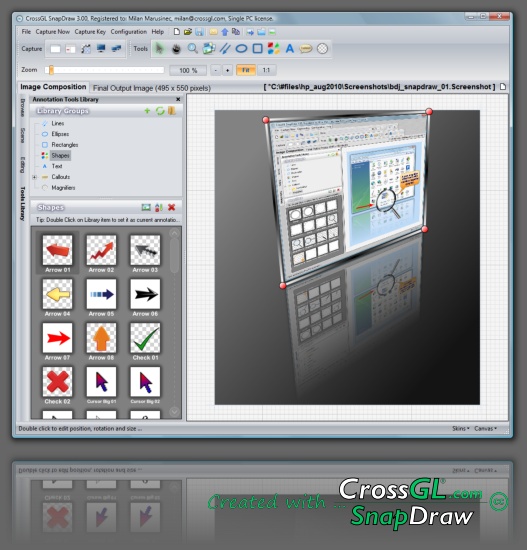The height and width of the screenshot is (550, 527).
Task: Open the Scene vertical side tab
Action: click(x=22, y=135)
